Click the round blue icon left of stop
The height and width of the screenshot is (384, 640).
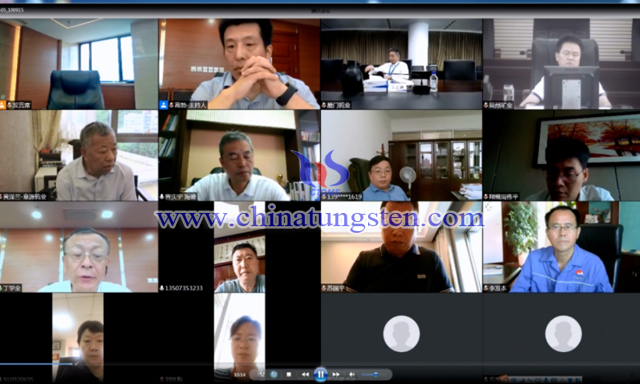(274, 374)
